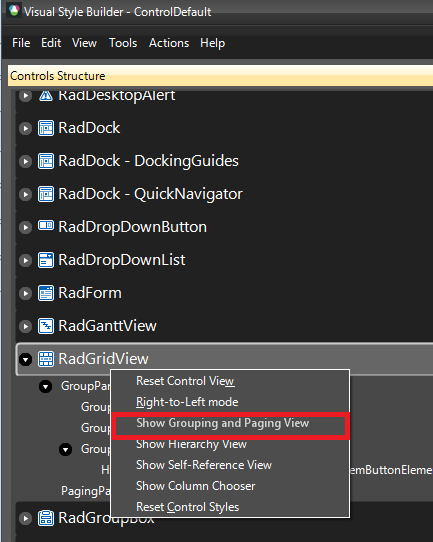Choose Show Hierarchy View
This screenshot has width=433, height=542.
point(230,445)
